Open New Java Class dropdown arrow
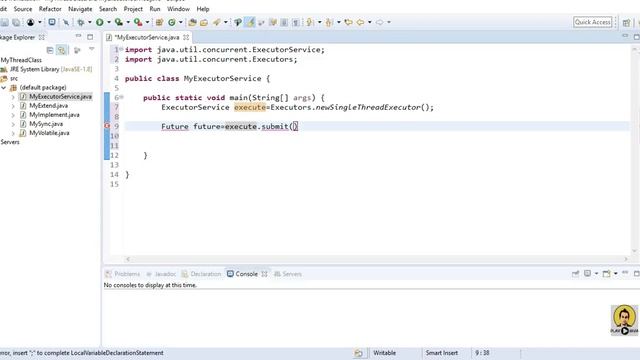The image size is (640, 360). 180,22
